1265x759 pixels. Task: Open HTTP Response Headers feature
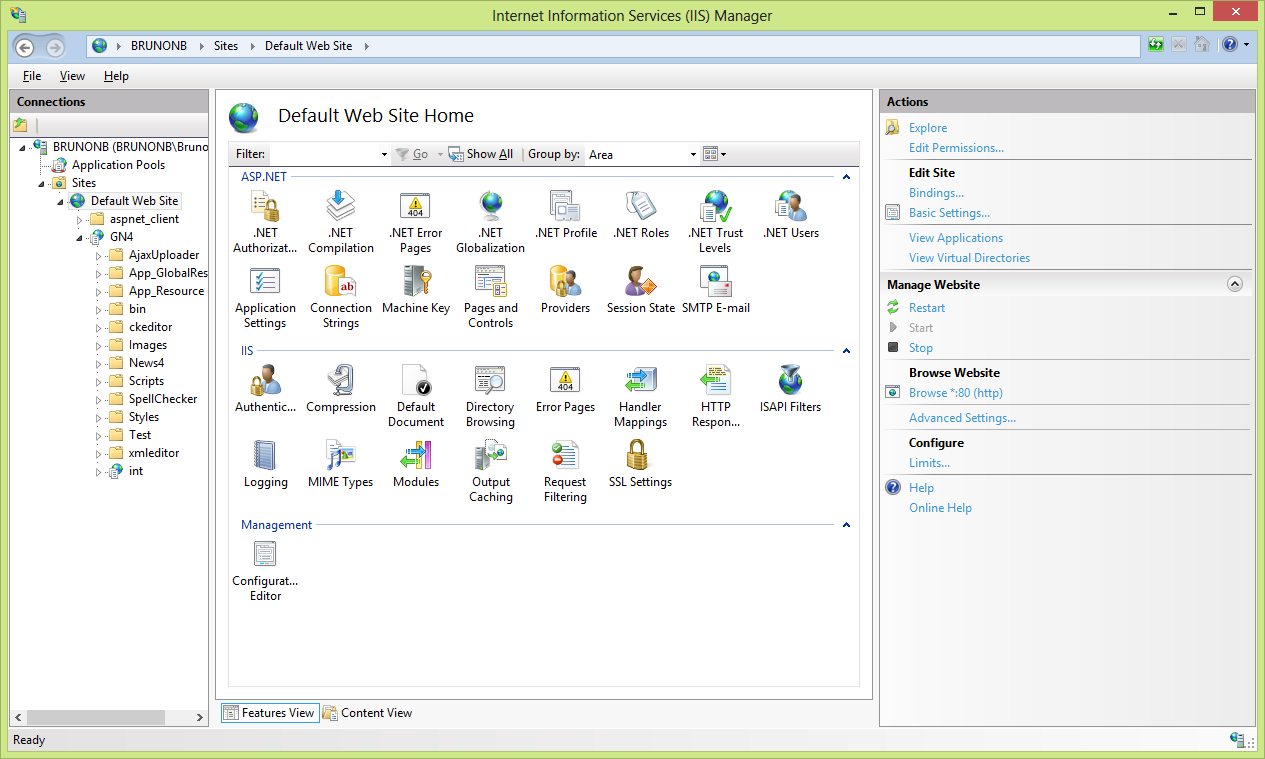[x=716, y=396]
